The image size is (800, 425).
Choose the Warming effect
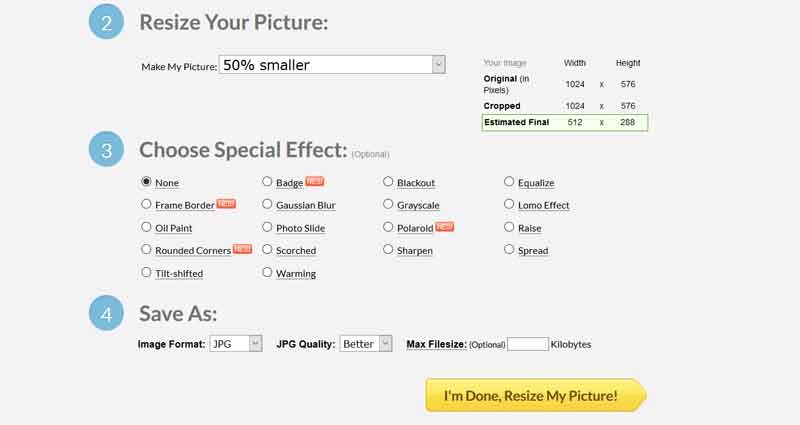click(x=267, y=272)
